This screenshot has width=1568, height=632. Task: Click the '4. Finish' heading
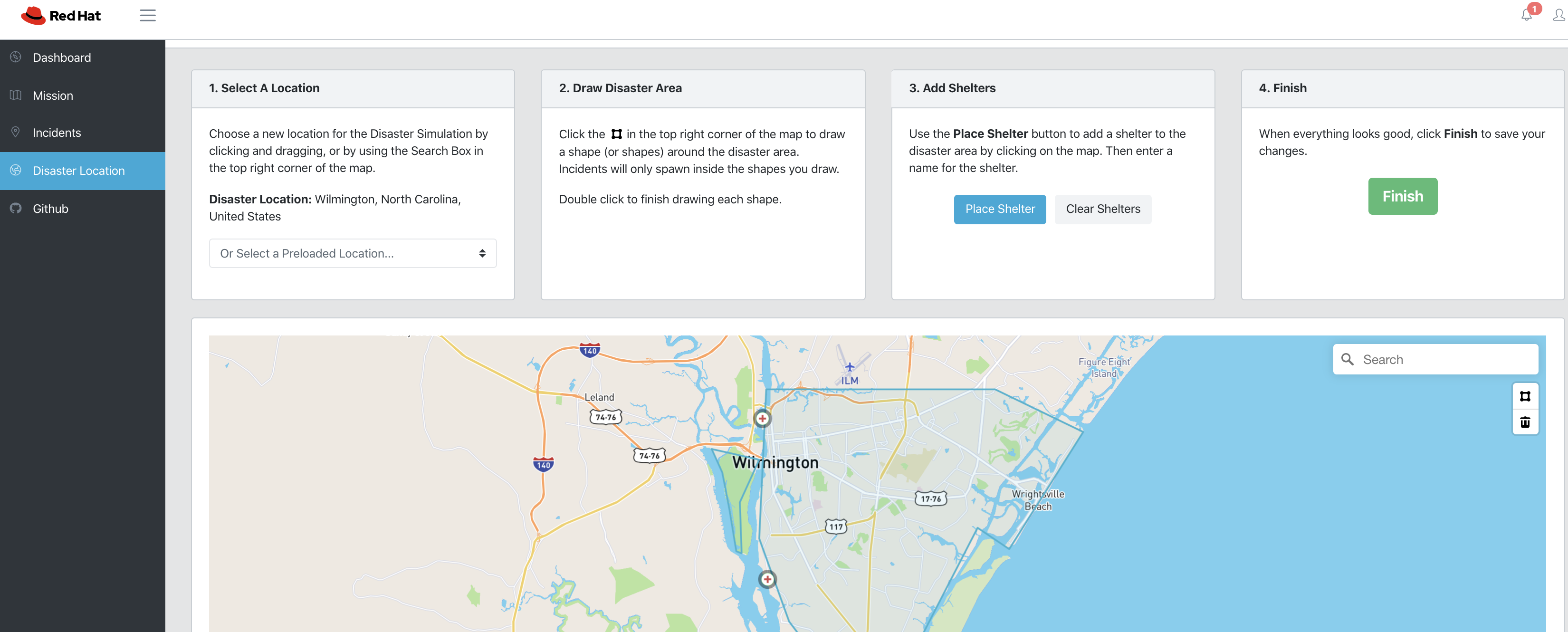1282,88
